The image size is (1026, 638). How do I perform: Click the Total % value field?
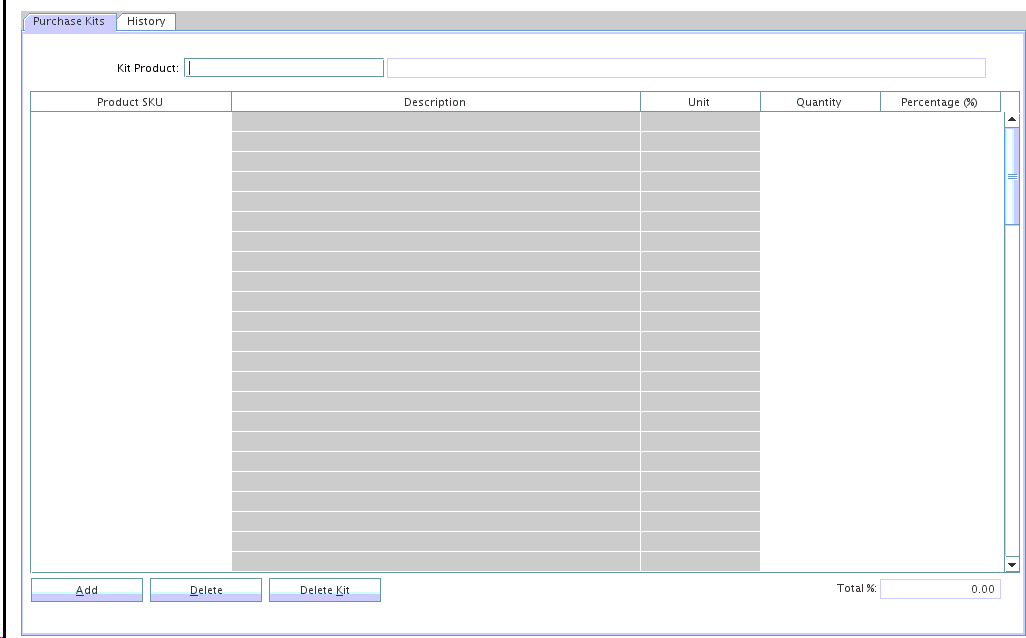coord(939,589)
